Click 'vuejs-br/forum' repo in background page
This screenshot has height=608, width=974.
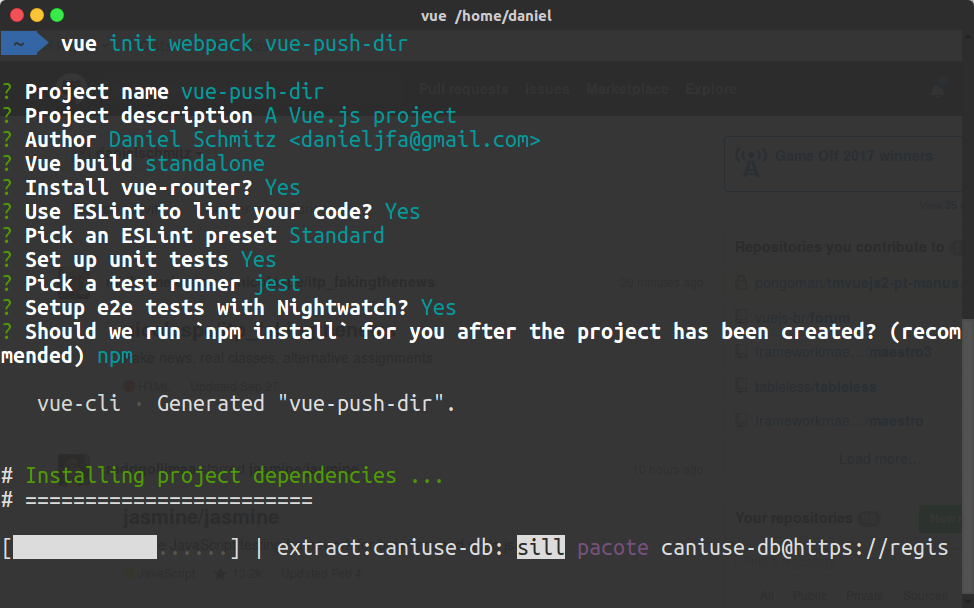pyautogui.click(x=803, y=318)
